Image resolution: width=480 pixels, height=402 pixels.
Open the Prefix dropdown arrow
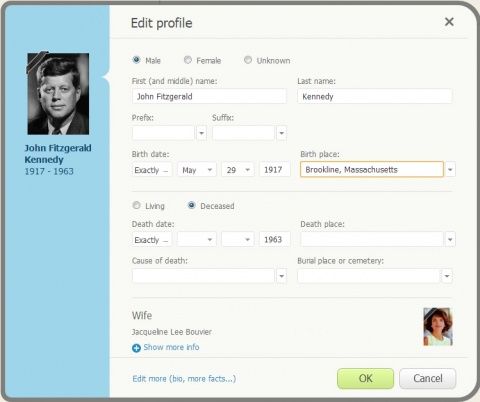(x=201, y=133)
